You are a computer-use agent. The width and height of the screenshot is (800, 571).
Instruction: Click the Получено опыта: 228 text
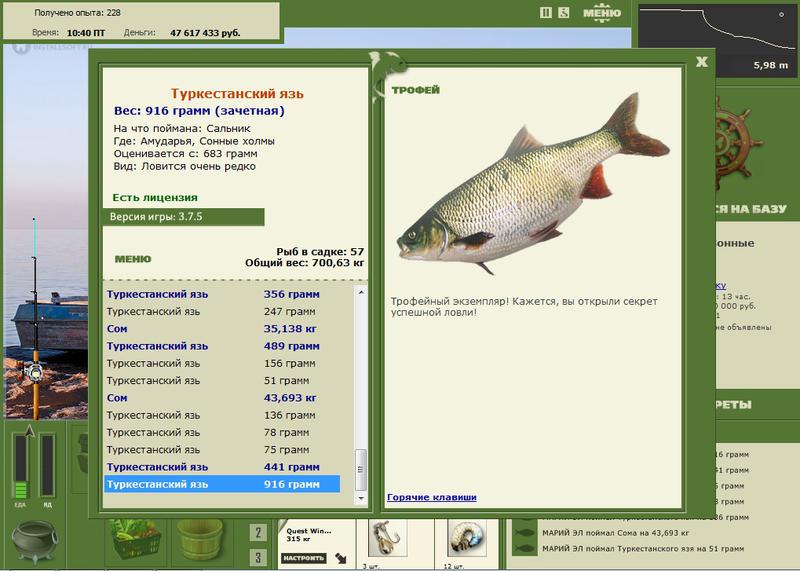click(x=78, y=13)
